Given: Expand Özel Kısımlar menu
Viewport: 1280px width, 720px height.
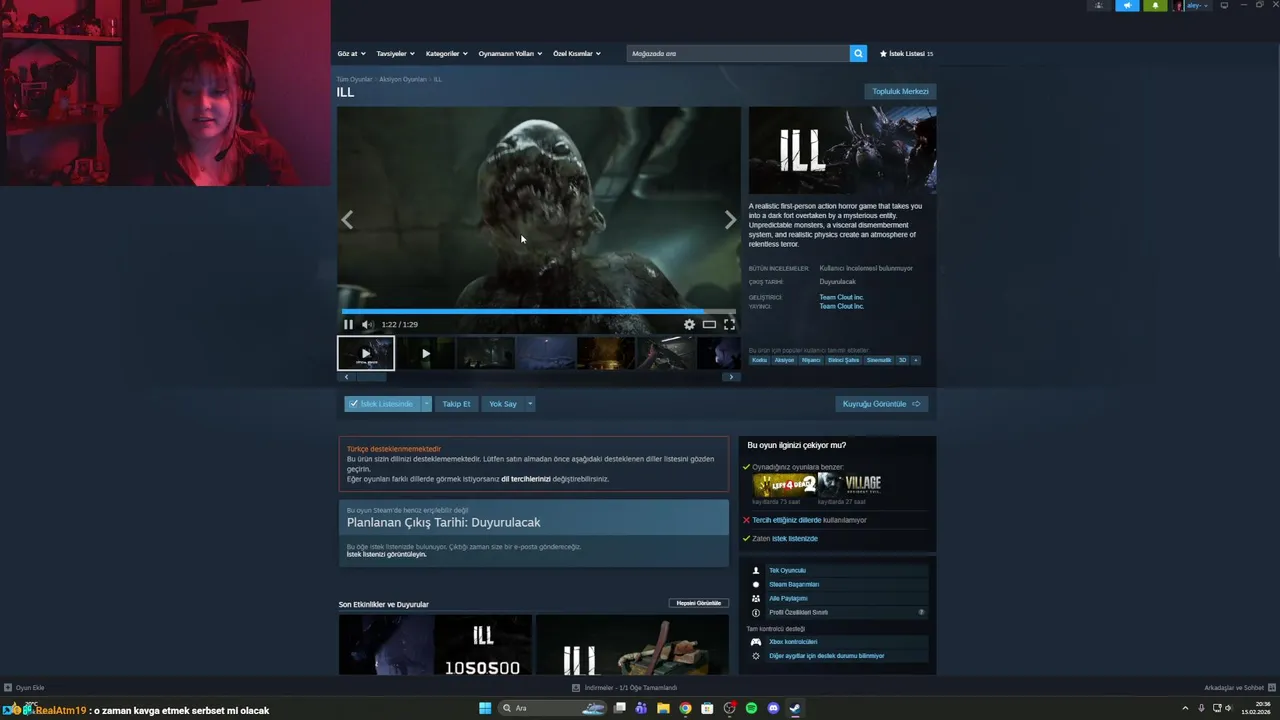Looking at the screenshot, I should [577, 53].
